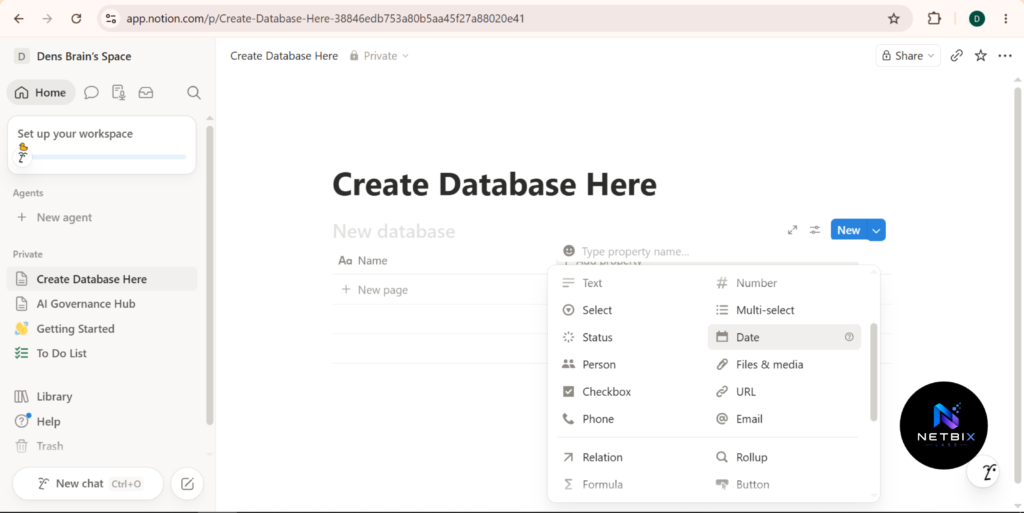Add a URL property

click(x=784, y=392)
